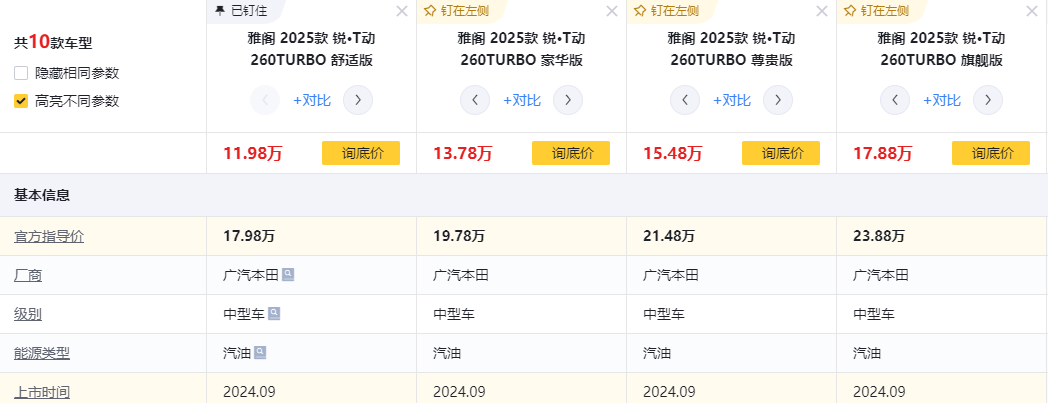This screenshot has height=403, width=1048.
Task: Switch 舒适版 column to the next model
Action: pos(358,100)
